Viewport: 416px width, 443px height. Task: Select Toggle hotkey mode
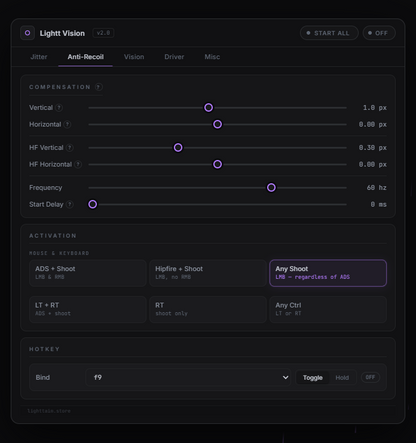pyautogui.click(x=313, y=378)
